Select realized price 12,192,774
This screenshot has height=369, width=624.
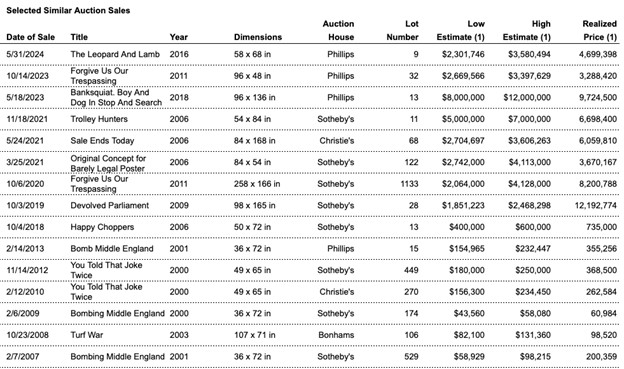(x=596, y=205)
